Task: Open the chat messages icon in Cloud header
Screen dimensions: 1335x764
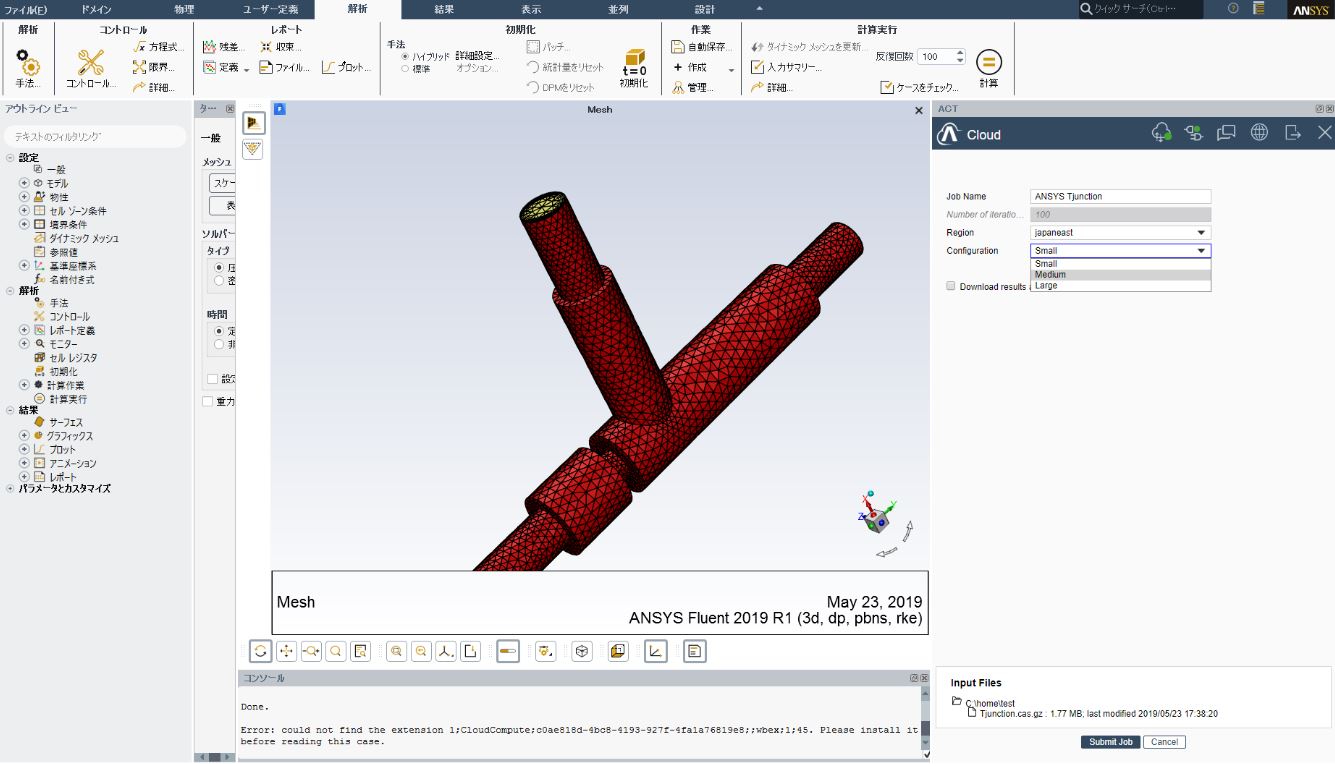Action: [1227, 132]
